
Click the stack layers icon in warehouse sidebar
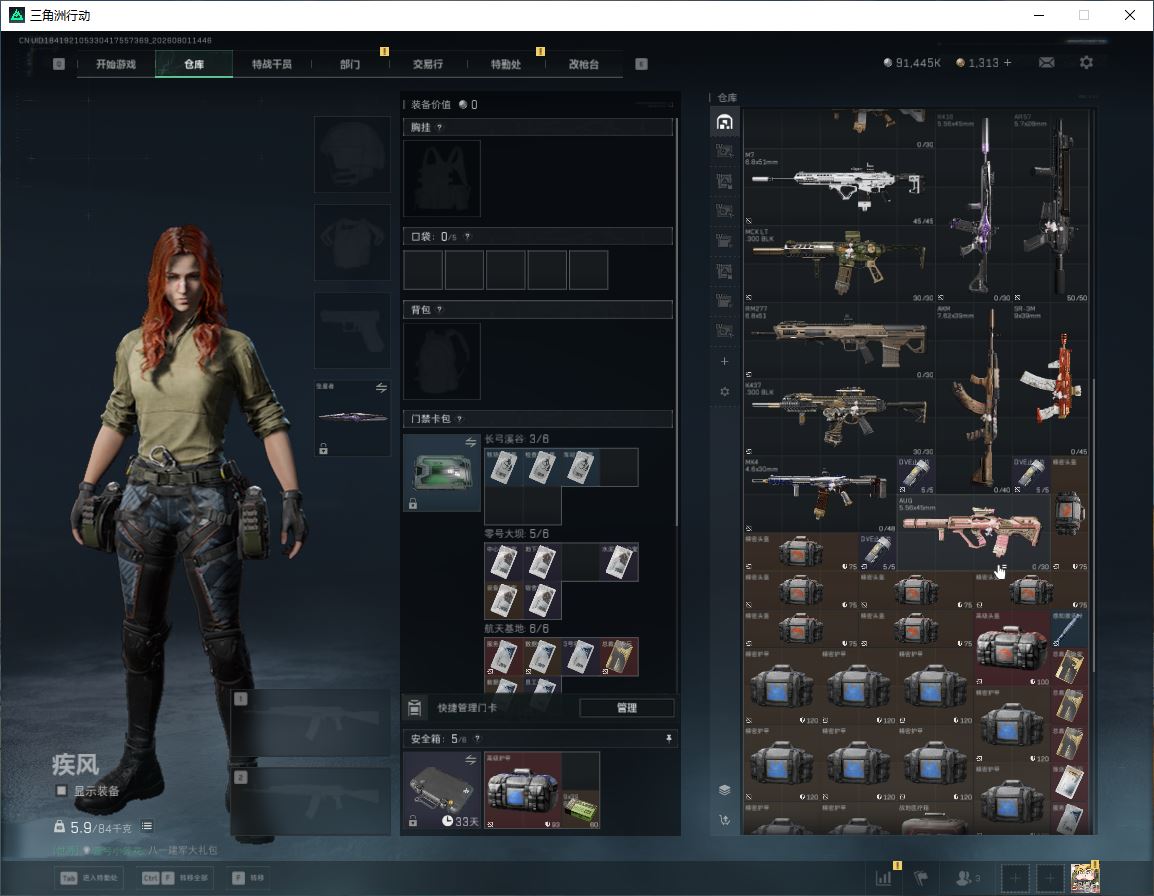[x=725, y=790]
